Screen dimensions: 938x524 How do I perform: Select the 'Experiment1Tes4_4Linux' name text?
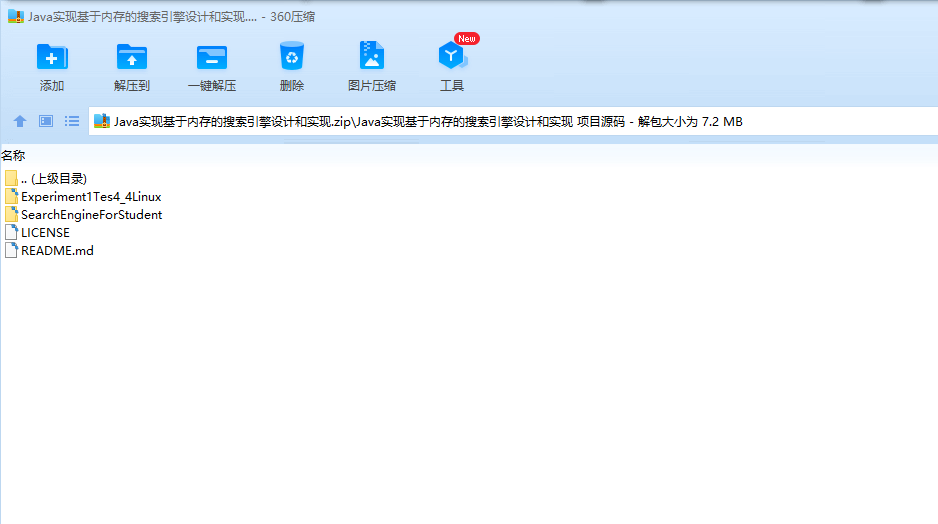click(x=91, y=197)
